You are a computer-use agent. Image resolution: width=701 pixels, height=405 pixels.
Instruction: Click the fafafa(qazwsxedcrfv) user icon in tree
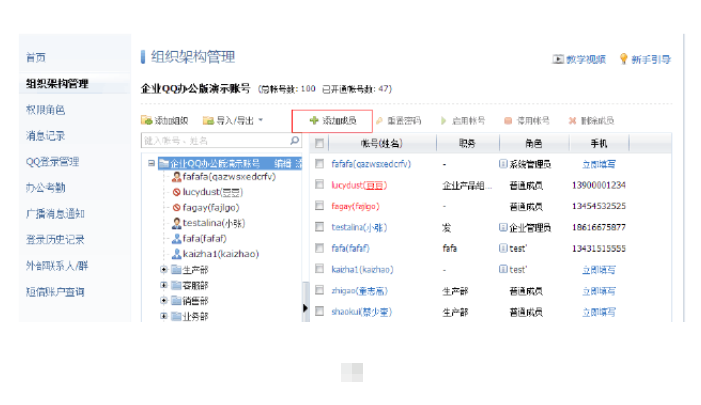(x=177, y=177)
